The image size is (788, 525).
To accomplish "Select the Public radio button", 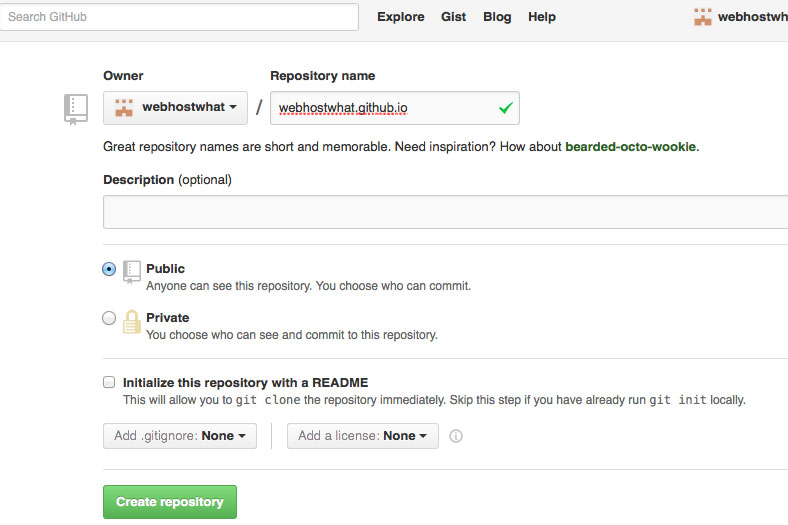I will point(109,269).
